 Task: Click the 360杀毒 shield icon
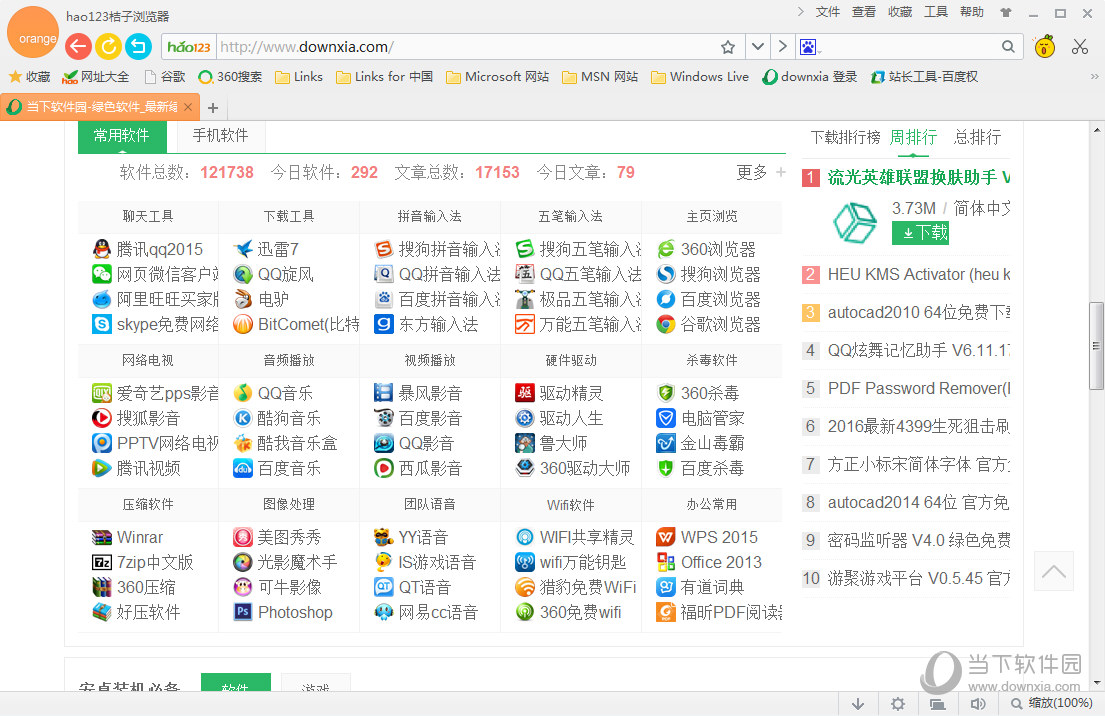tap(666, 393)
